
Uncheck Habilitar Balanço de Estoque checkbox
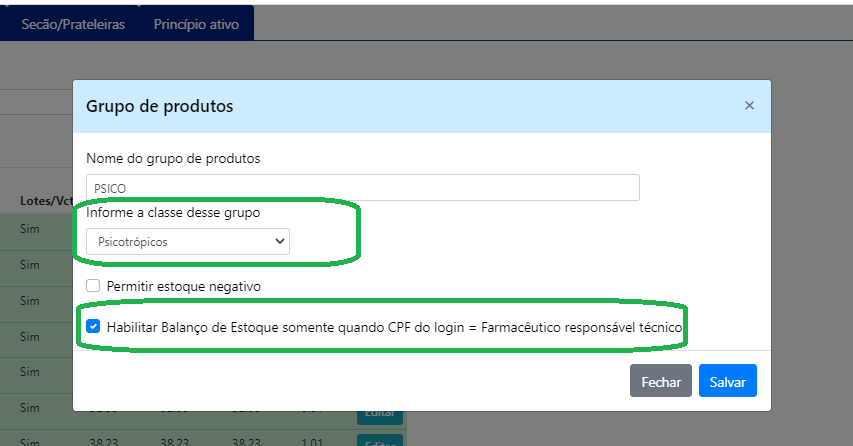coord(93,326)
